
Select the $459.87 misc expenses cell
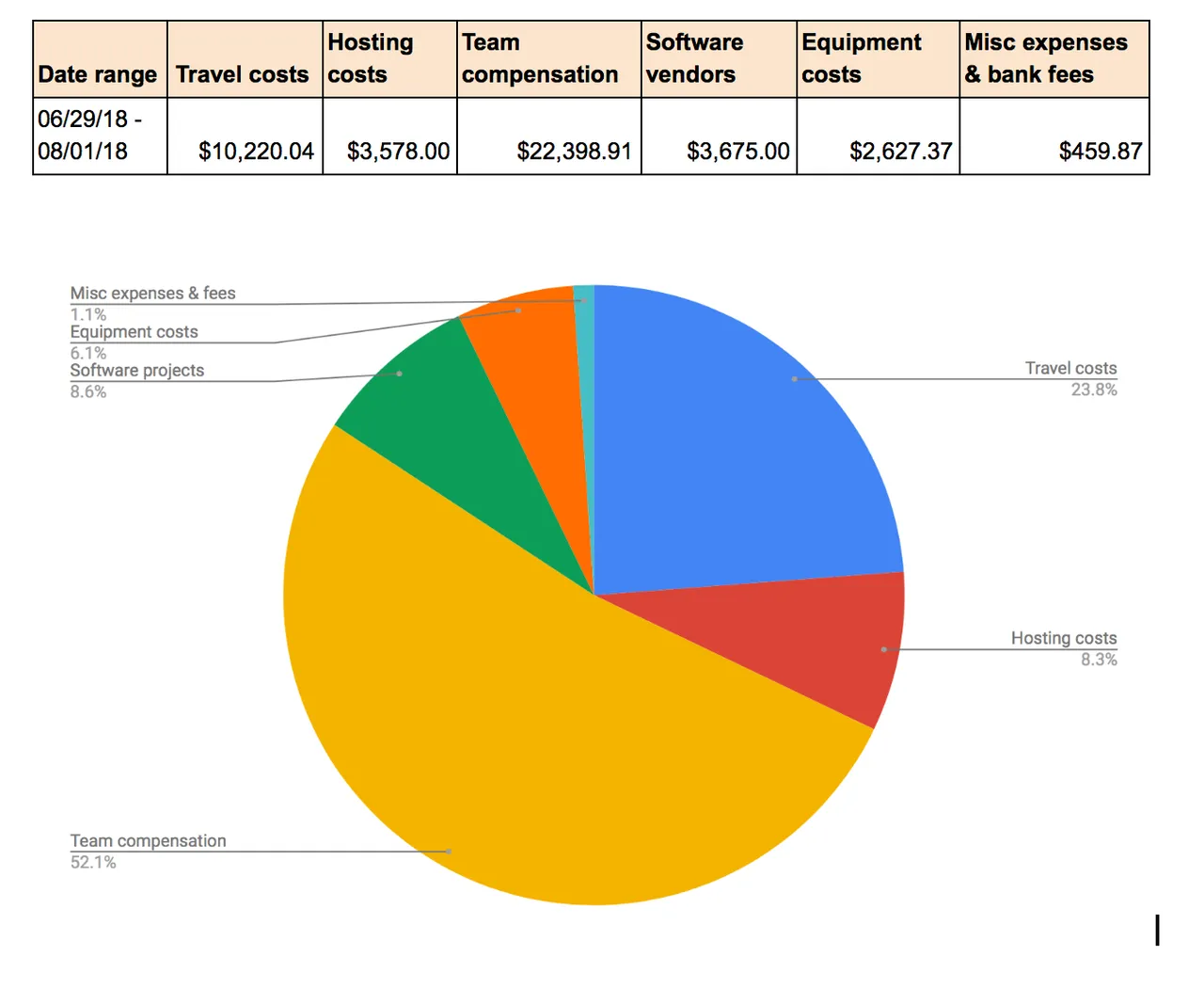click(x=1054, y=135)
